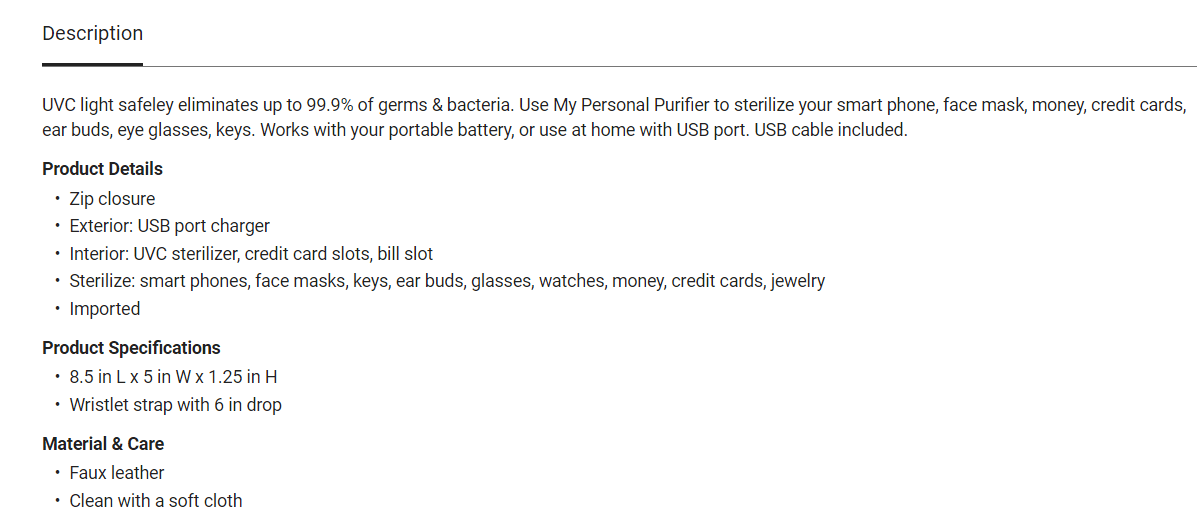The image size is (1202, 526).
Task: Click the Clean with a soft cloth line
Action: point(155,501)
